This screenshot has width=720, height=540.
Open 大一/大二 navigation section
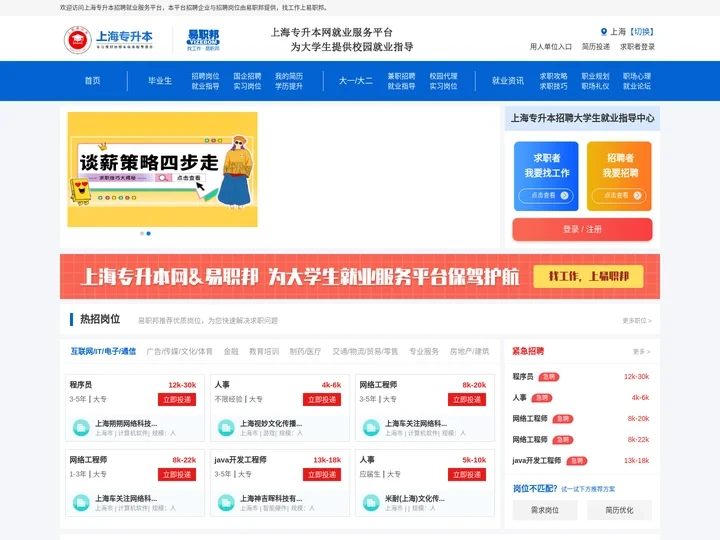(355, 80)
